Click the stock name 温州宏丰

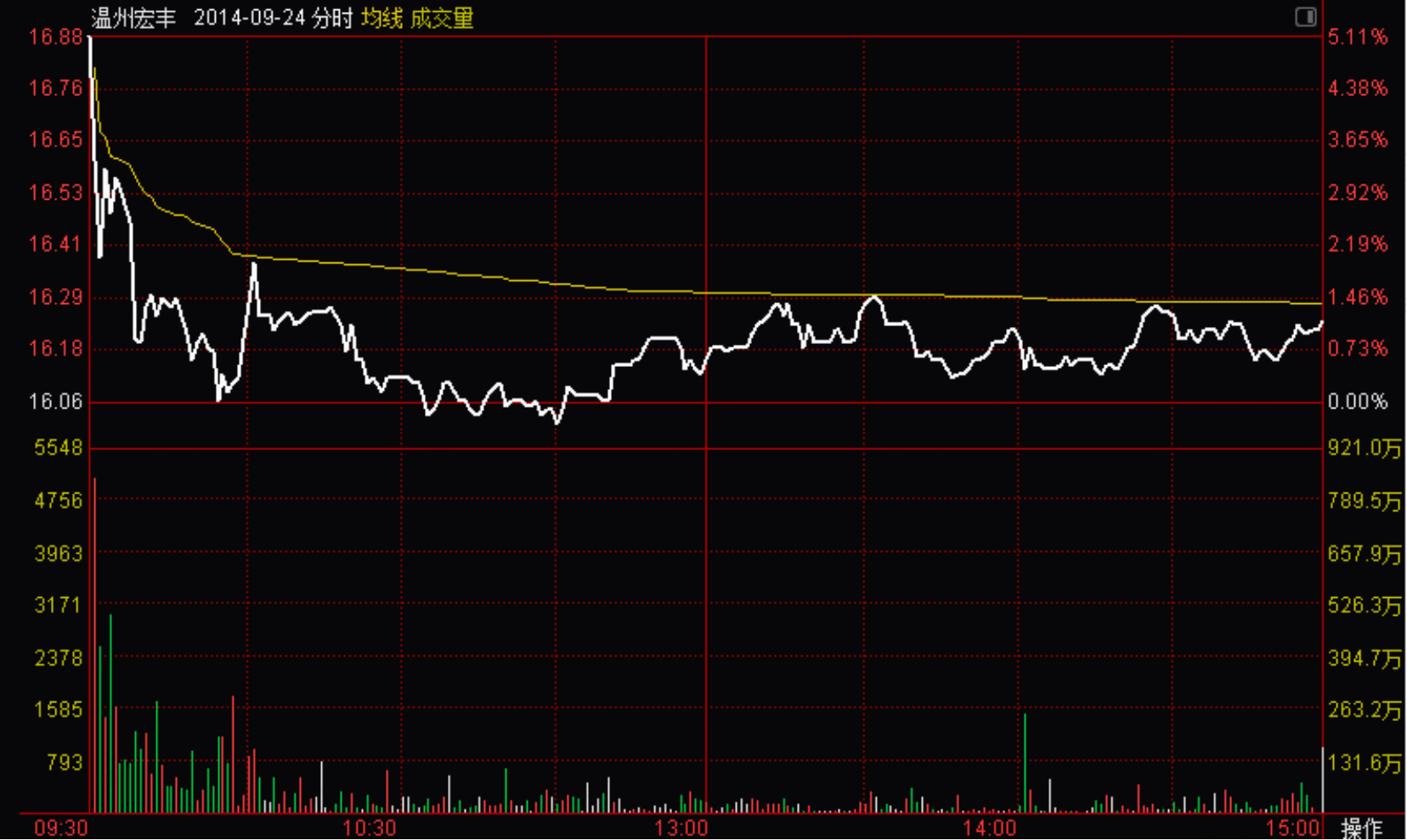(133, 18)
